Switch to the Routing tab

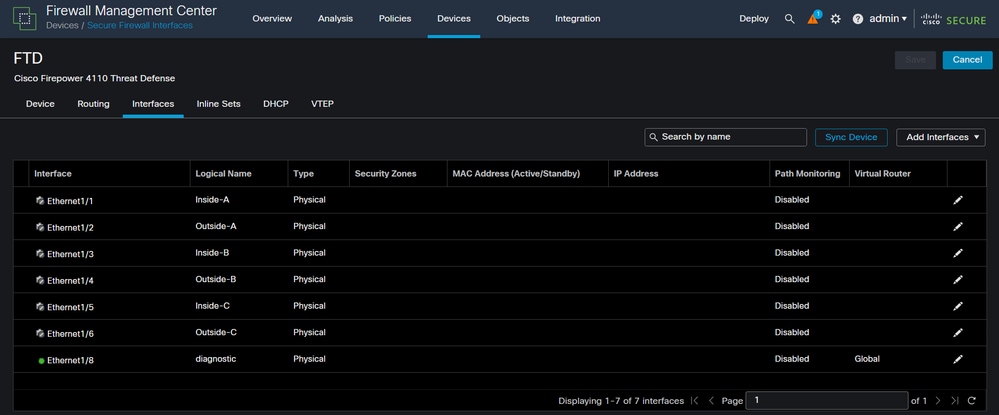click(x=94, y=104)
